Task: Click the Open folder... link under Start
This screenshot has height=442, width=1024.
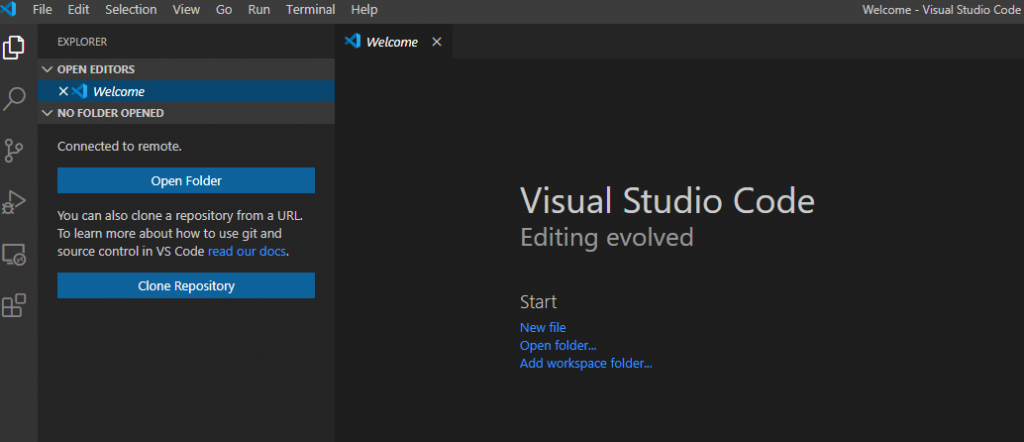Action: 558,345
